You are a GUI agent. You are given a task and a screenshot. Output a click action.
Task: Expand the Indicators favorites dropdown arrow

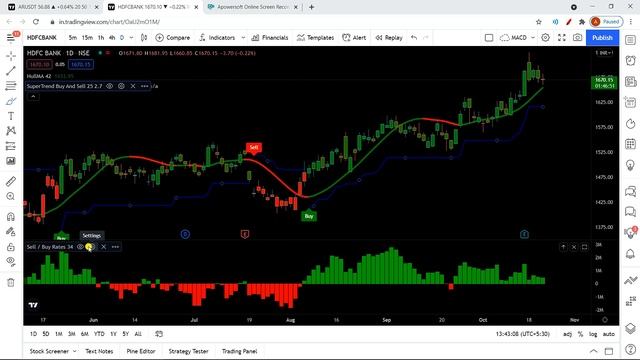243,38
